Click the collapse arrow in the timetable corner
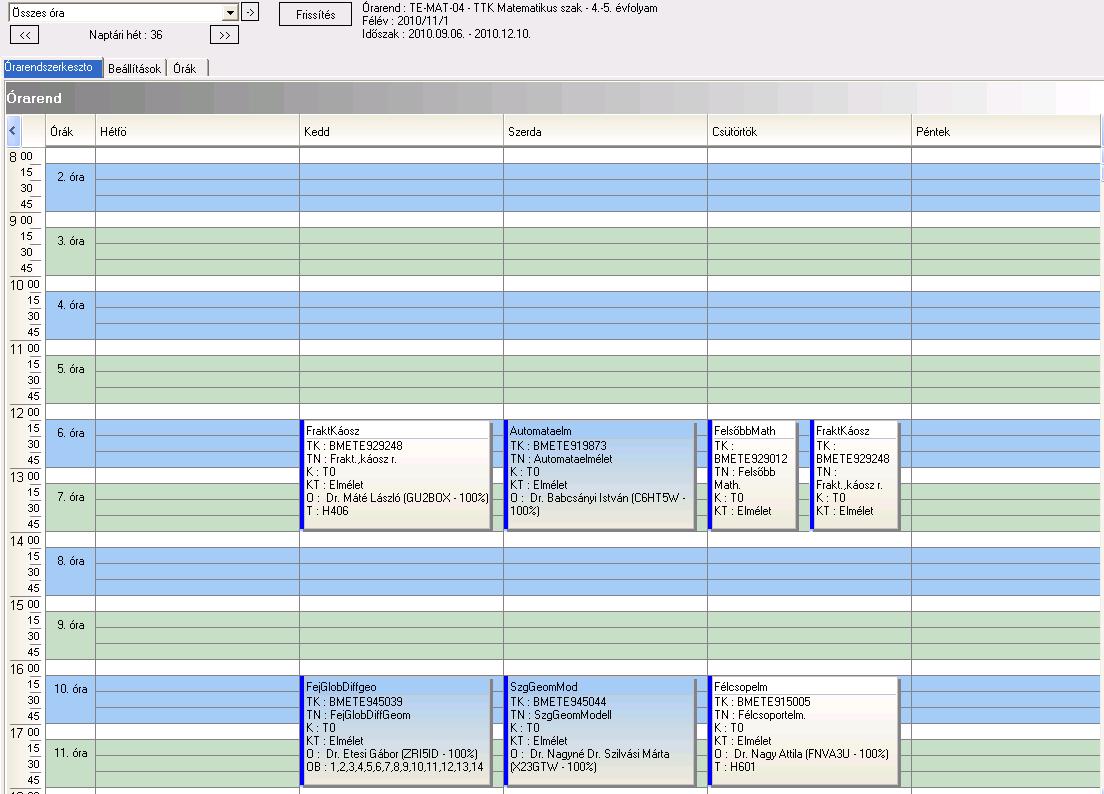Screen dimensions: 1104x794 click(x=13, y=131)
